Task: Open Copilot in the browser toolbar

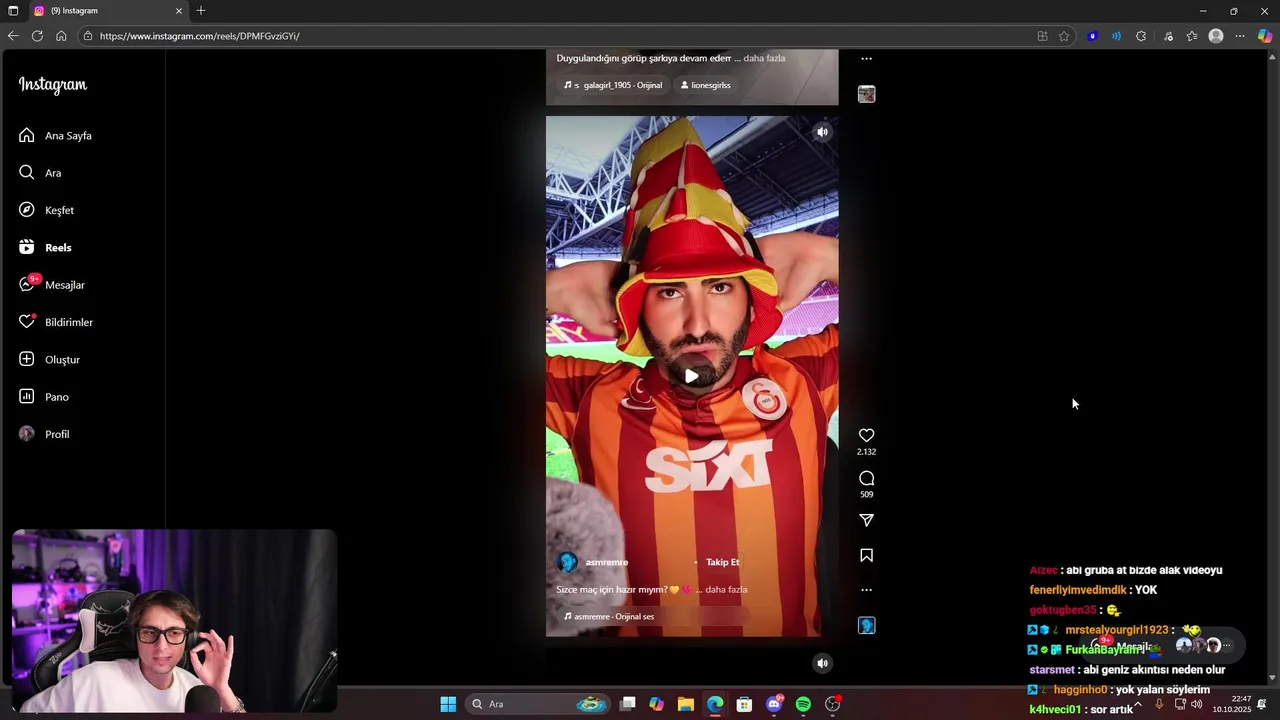Action: pos(1265,36)
